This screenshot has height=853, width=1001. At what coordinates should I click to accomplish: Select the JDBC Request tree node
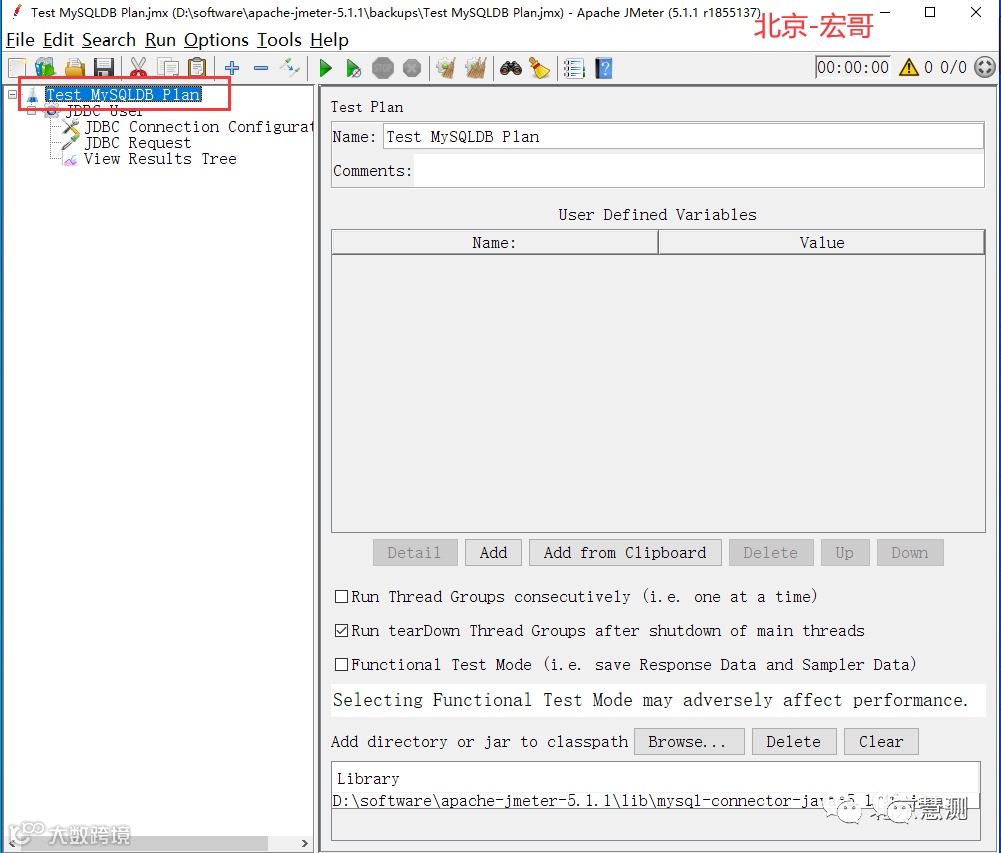pos(137,142)
